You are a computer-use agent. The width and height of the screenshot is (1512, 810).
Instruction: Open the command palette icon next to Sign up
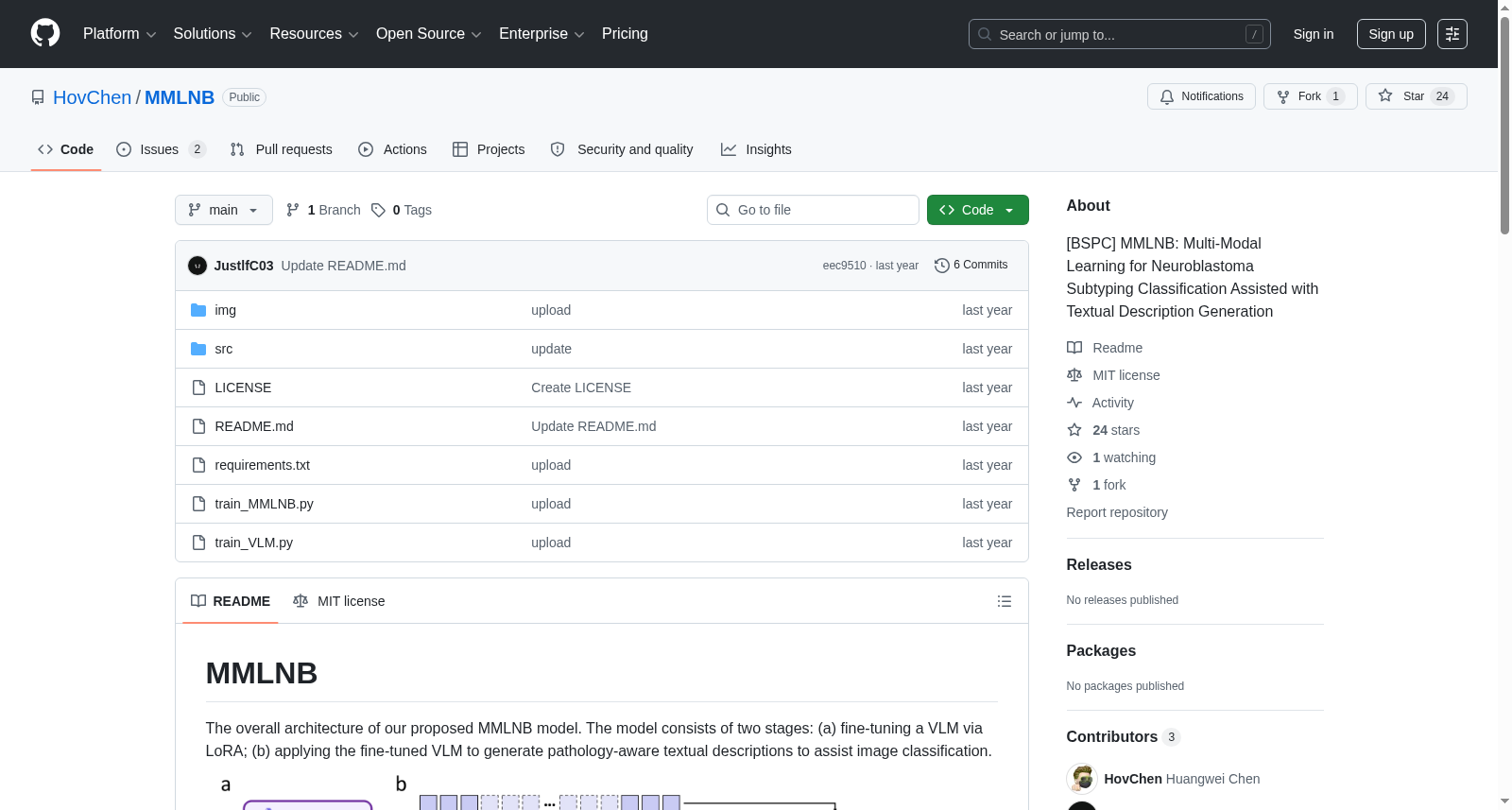tap(1452, 34)
